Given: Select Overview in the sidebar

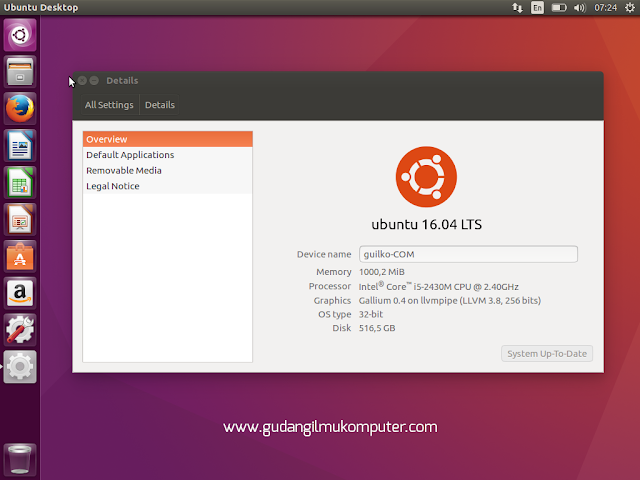Looking at the screenshot, I should tap(167, 139).
